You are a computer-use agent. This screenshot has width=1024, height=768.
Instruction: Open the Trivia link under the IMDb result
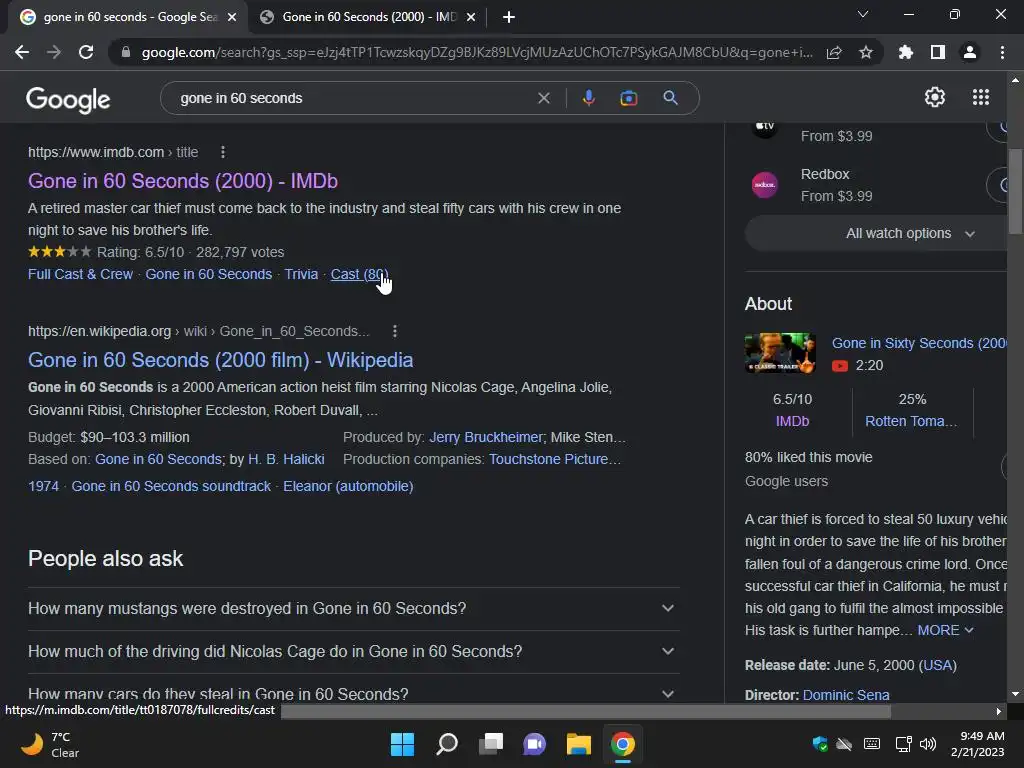301,274
